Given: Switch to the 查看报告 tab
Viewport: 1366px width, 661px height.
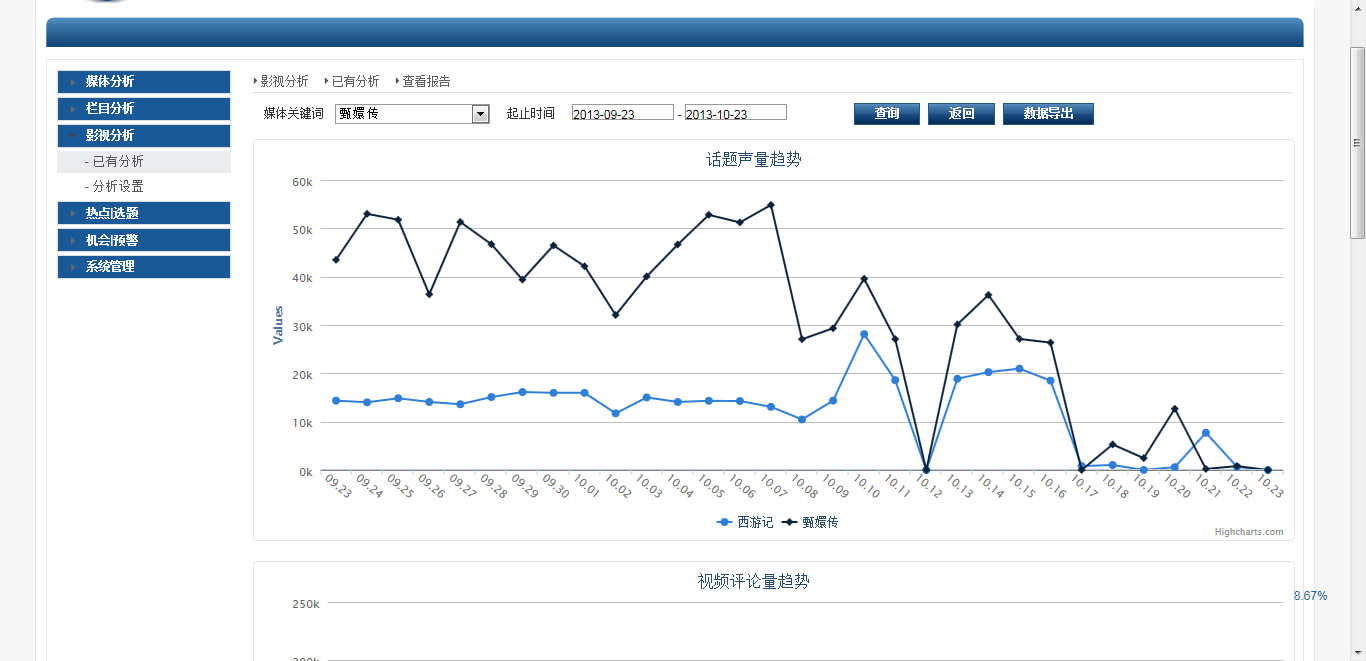Looking at the screenshot, I should [426, 81].
